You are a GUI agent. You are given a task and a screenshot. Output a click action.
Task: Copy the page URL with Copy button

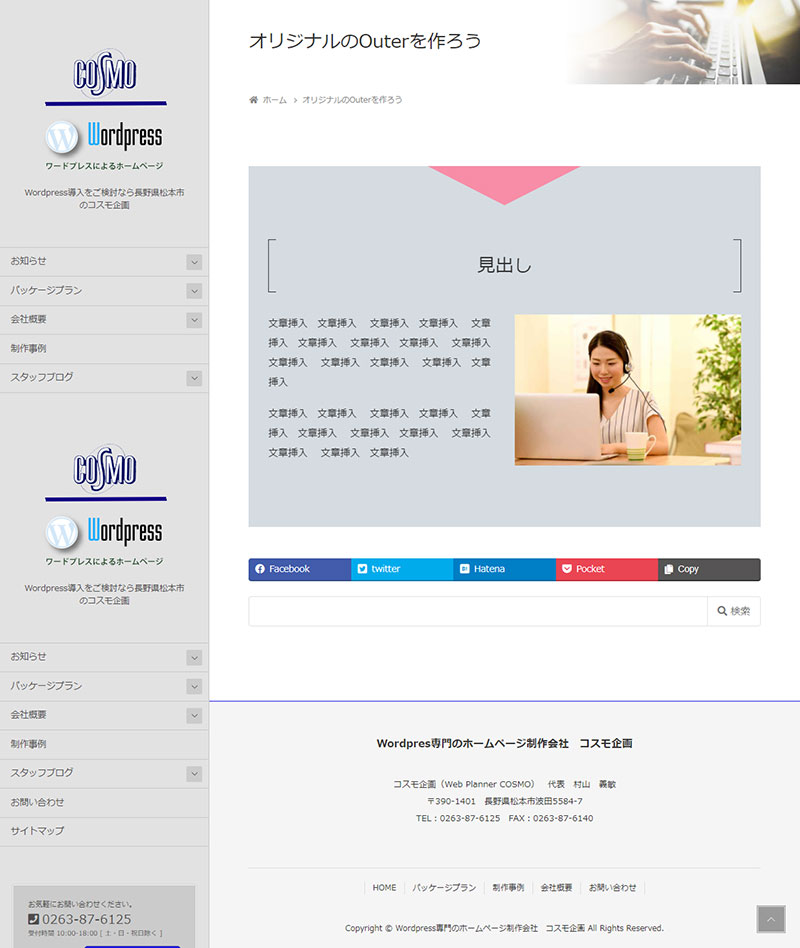click(708, 569)
